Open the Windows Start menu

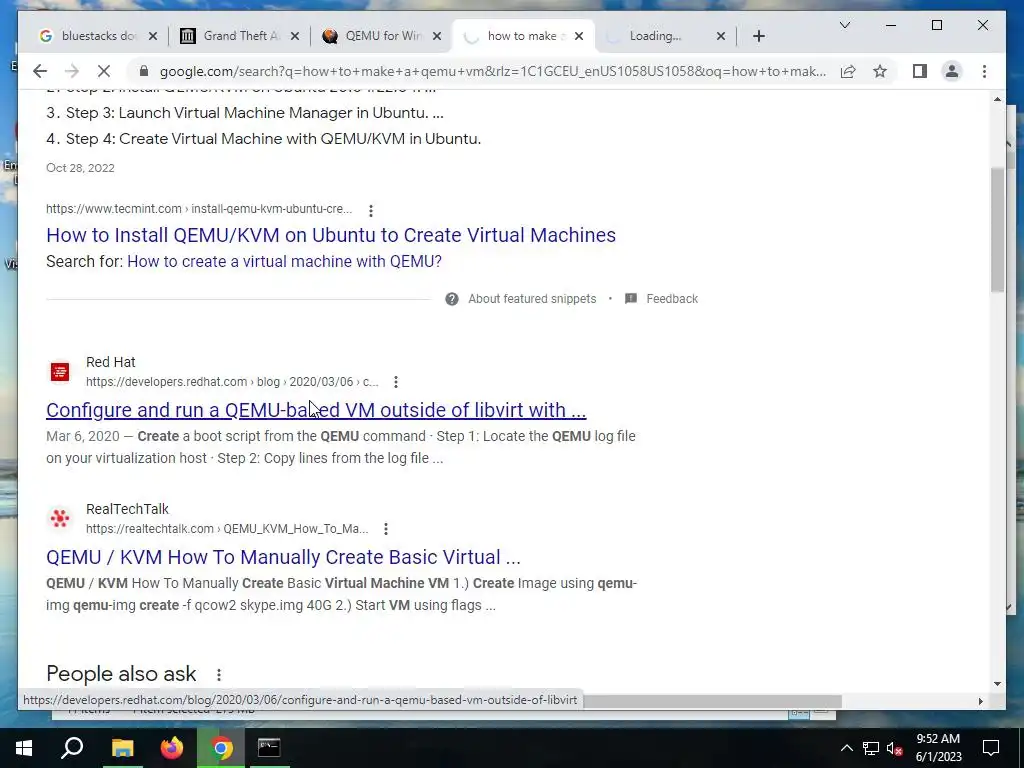tap(24, 748)
